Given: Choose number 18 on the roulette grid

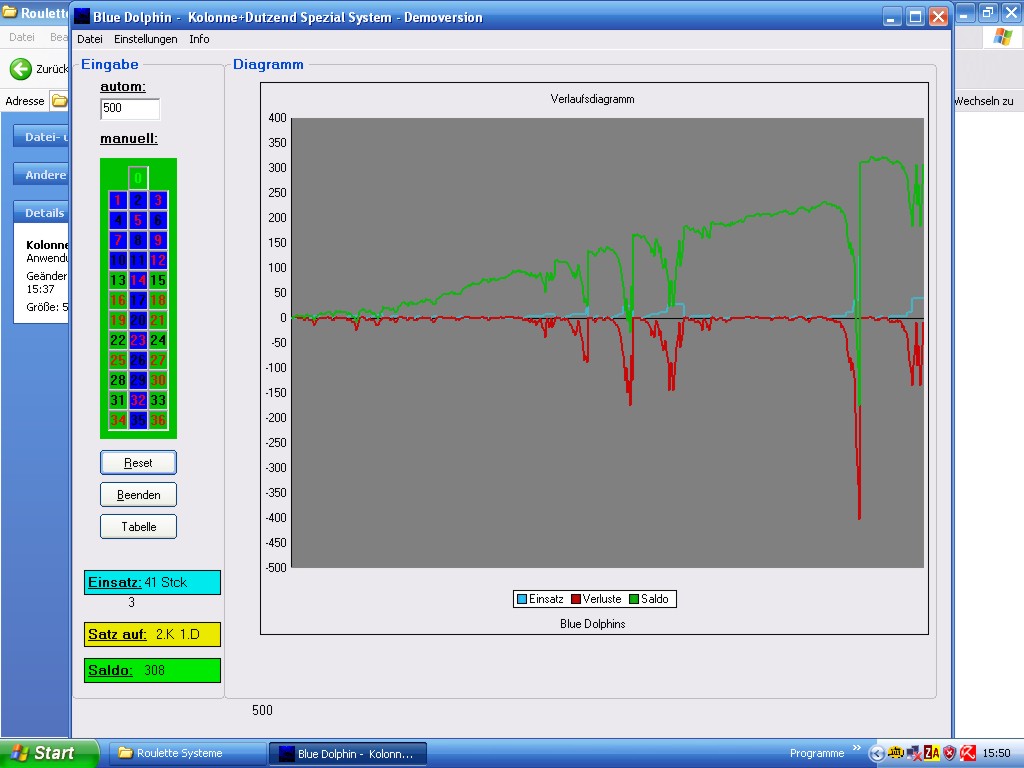Looking at the screenshot, I should pos(158,300).
